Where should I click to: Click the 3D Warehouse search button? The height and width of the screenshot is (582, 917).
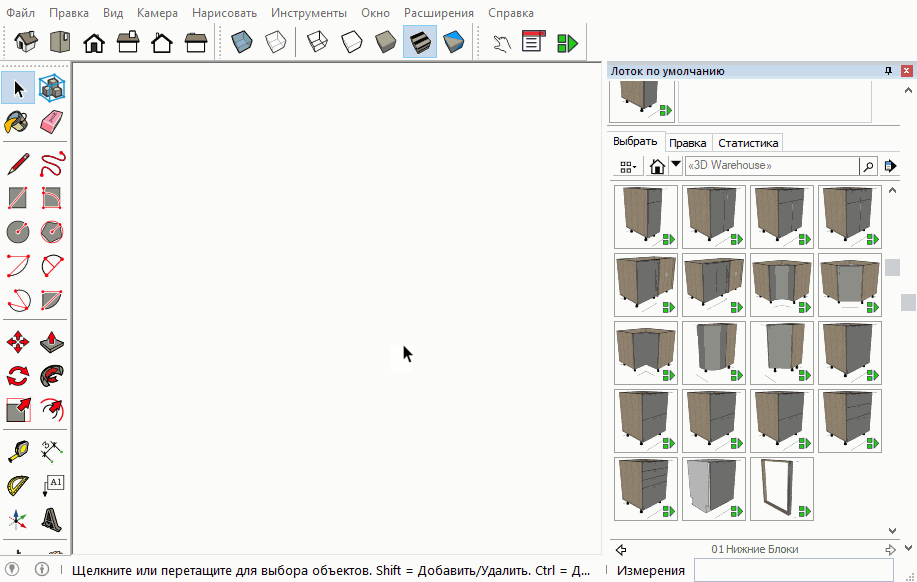pos(868,166)
